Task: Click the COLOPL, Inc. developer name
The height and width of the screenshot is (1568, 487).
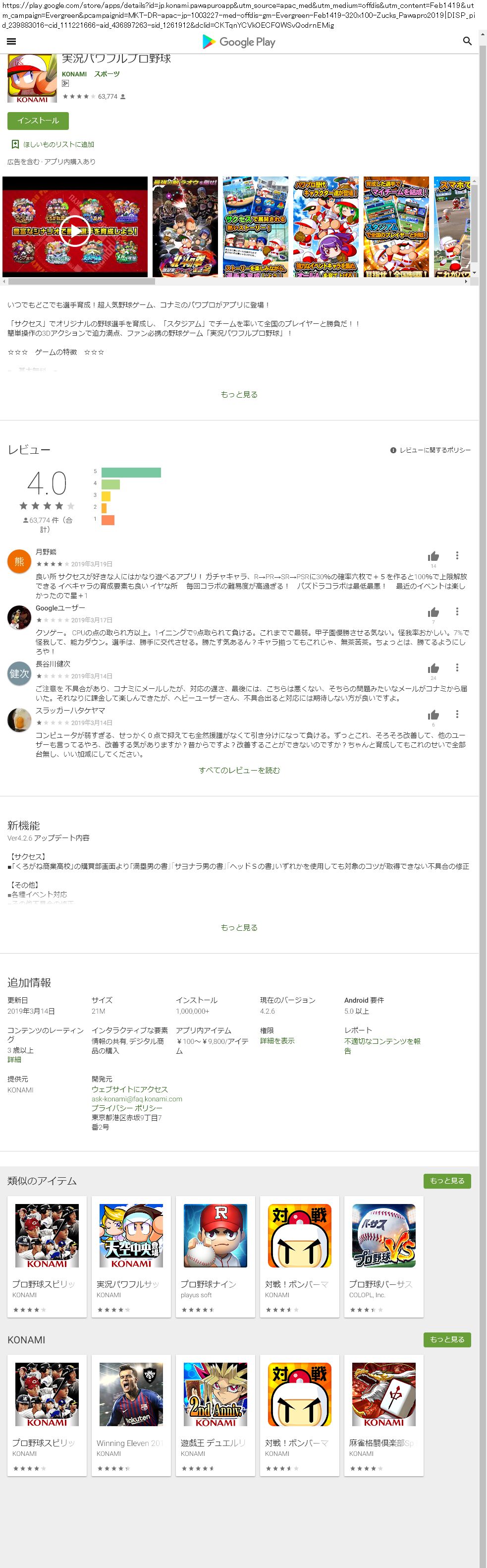Action: [367, 1295]
